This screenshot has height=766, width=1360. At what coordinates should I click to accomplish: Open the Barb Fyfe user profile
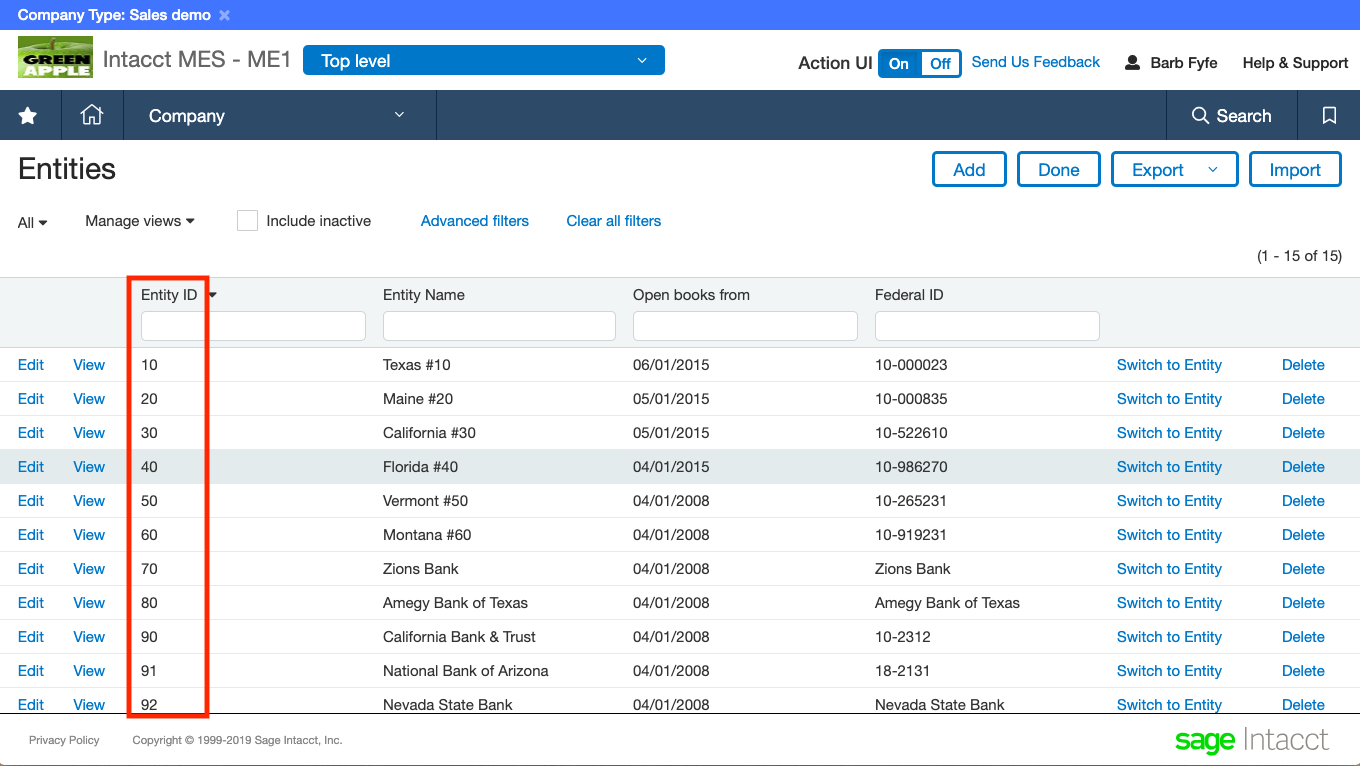[1171, 62]
